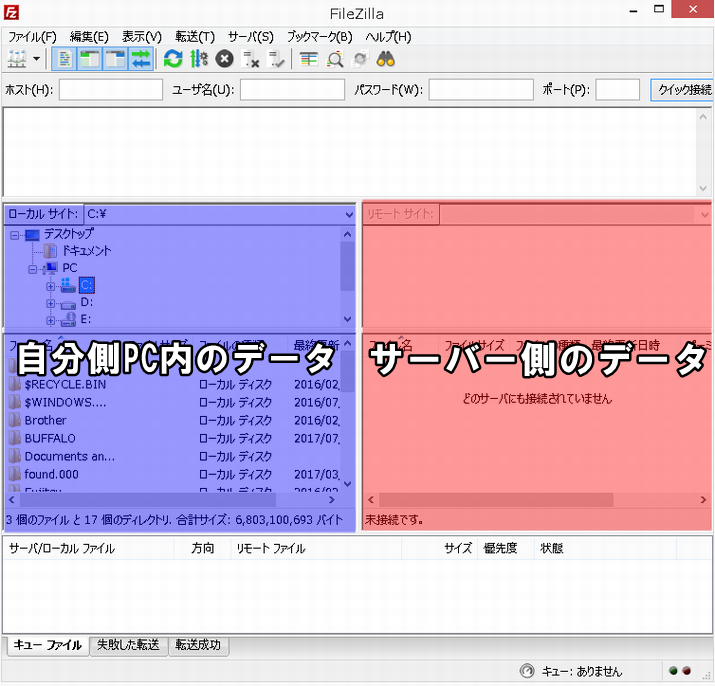Click the refresh file lists icon

pos(173,59)
